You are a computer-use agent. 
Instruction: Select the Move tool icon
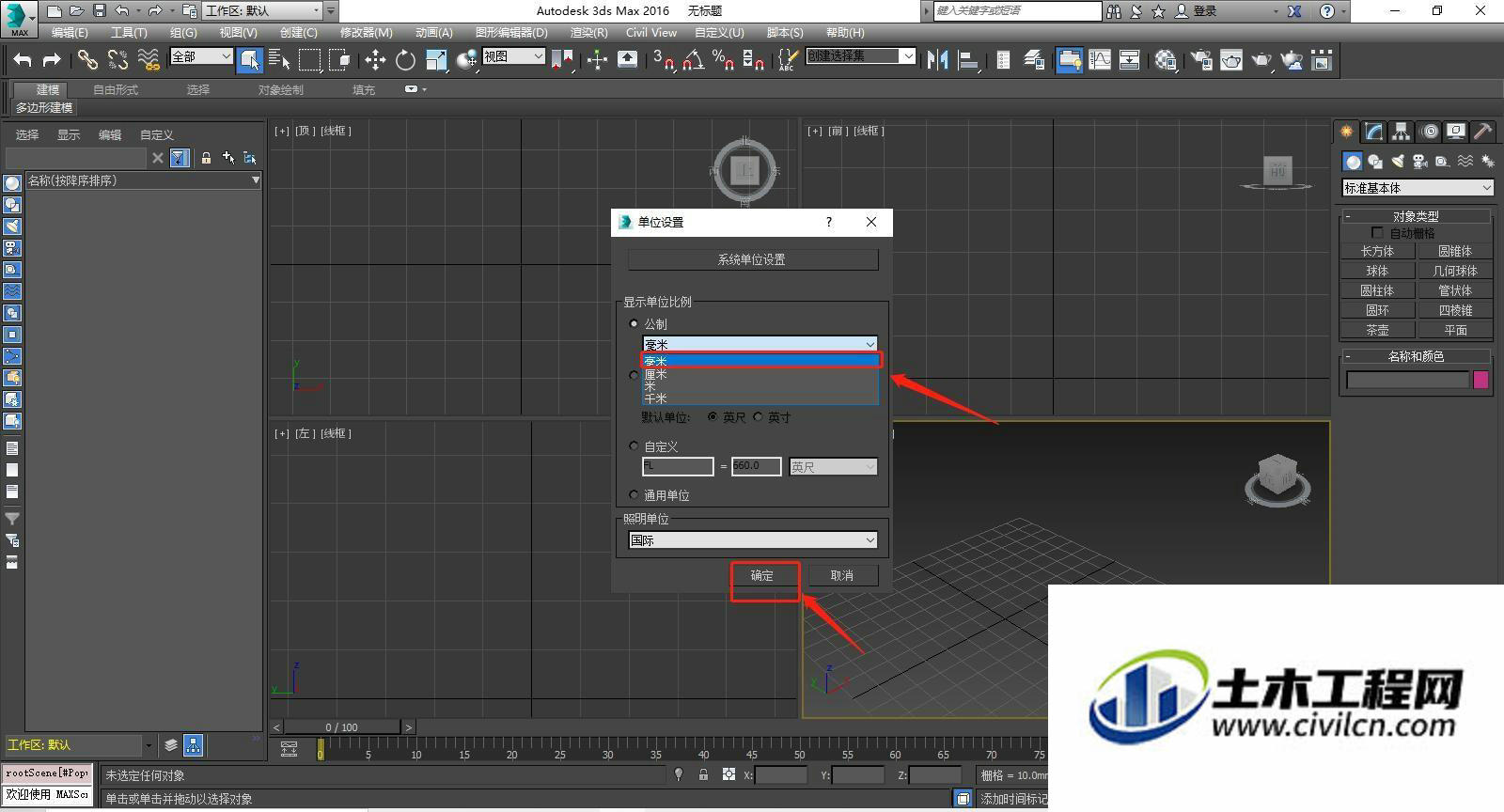pyautogui.click(x=375, y=60)
